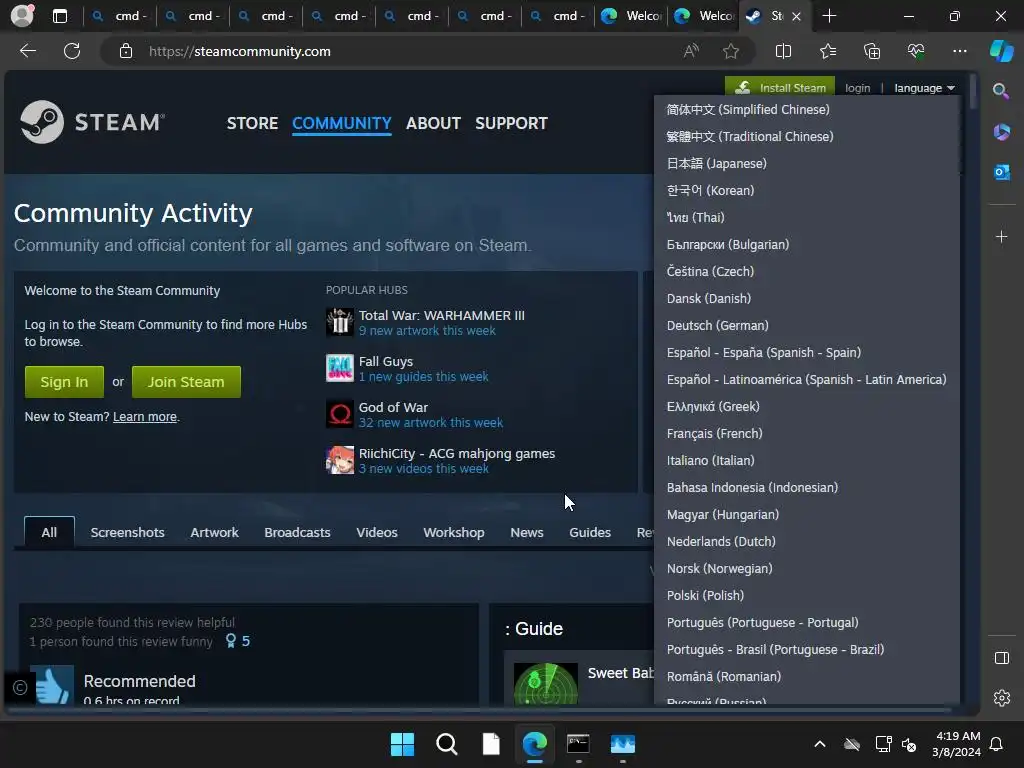Add this page to favorites star
Screen dimensions: 1024x768
tap(731, 51)
